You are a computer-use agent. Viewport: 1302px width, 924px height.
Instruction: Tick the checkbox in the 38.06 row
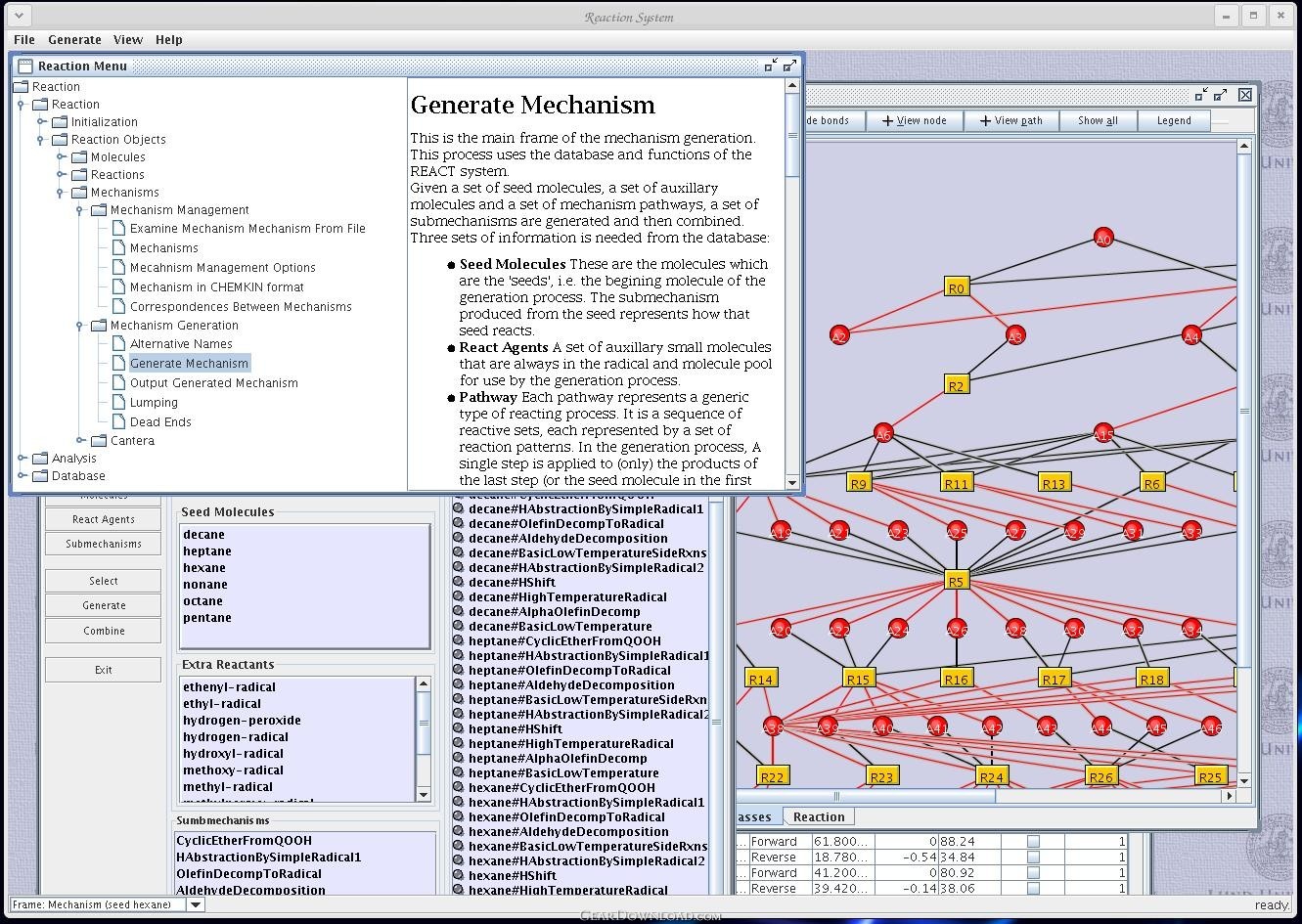pyautogui.click(x=1033, y=888)
